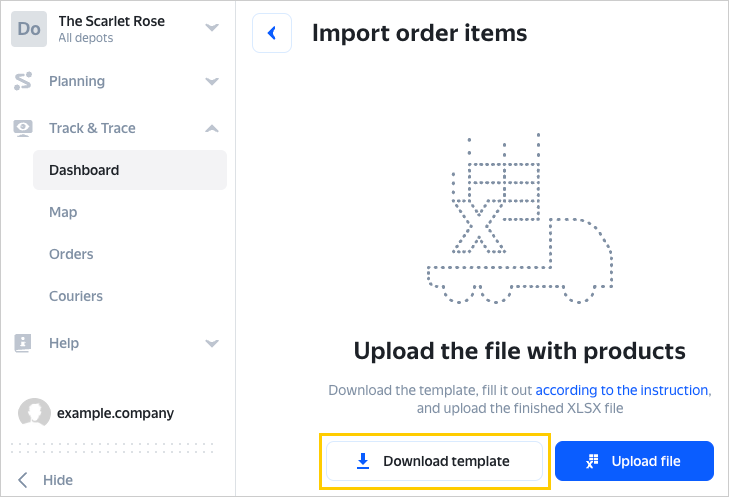Expand the Planning section chevron
This screenshot has height=497, width=729.
[212, 81]
